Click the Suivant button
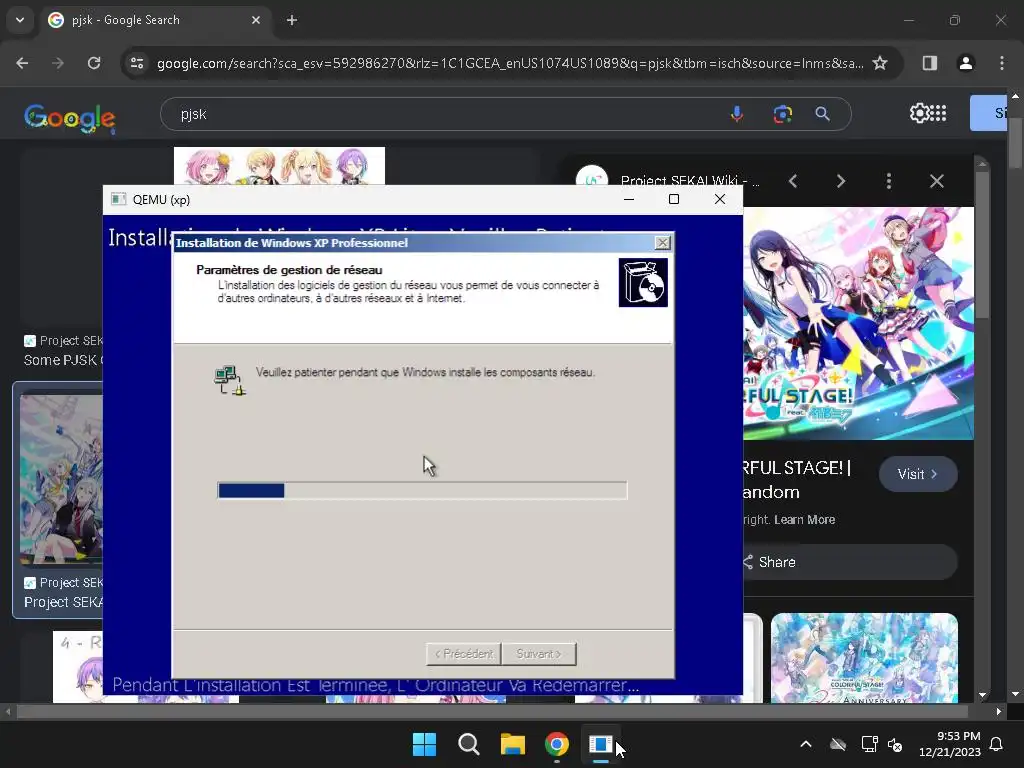Screen dimensions: 1024x768 point(539,654)
